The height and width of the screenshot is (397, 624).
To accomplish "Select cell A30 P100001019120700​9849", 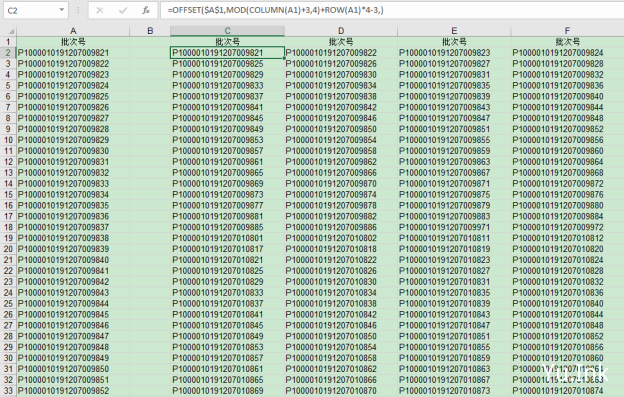I will click(73, 358).
